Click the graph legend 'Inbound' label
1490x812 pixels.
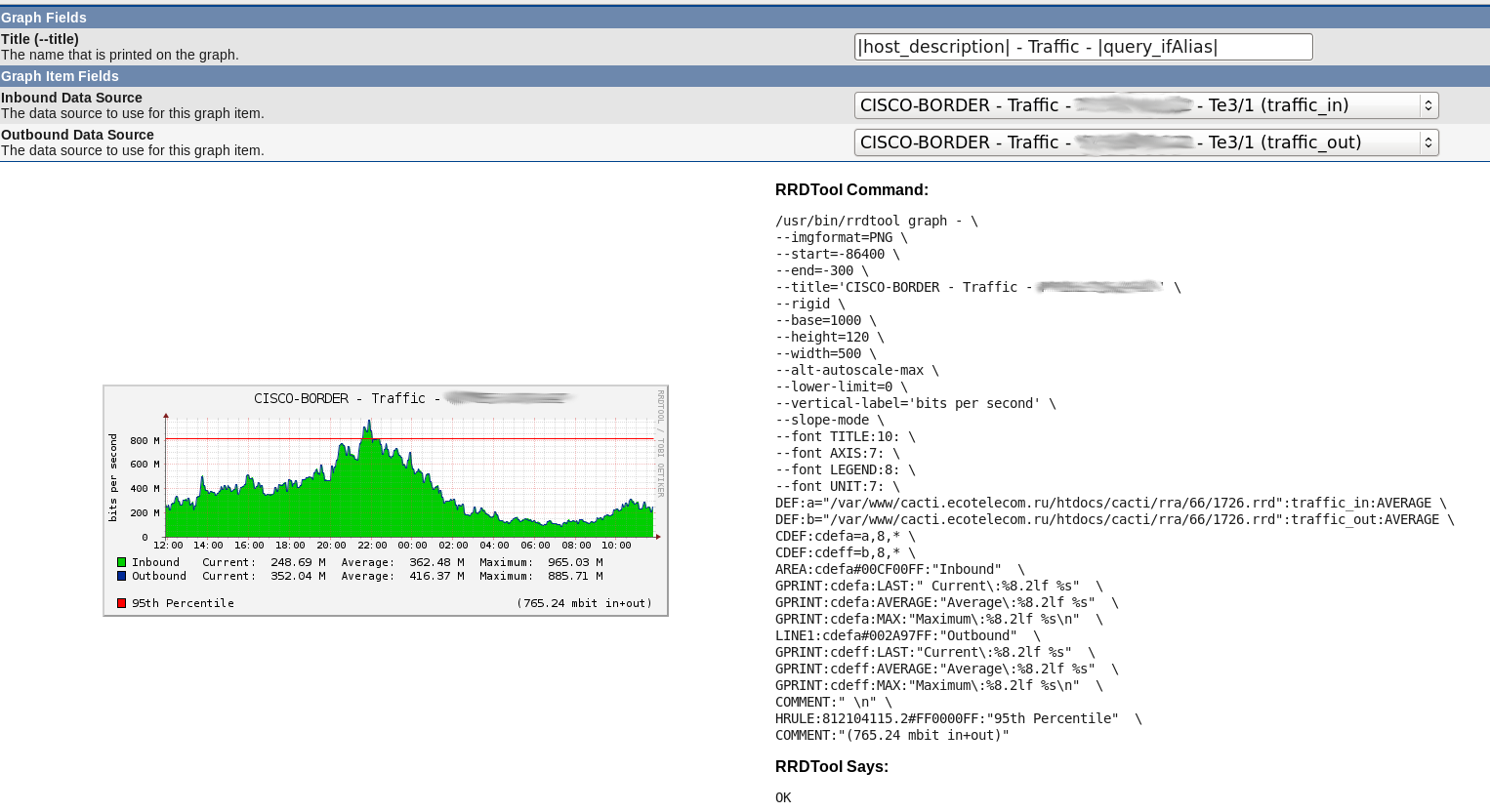click(156, 562)
